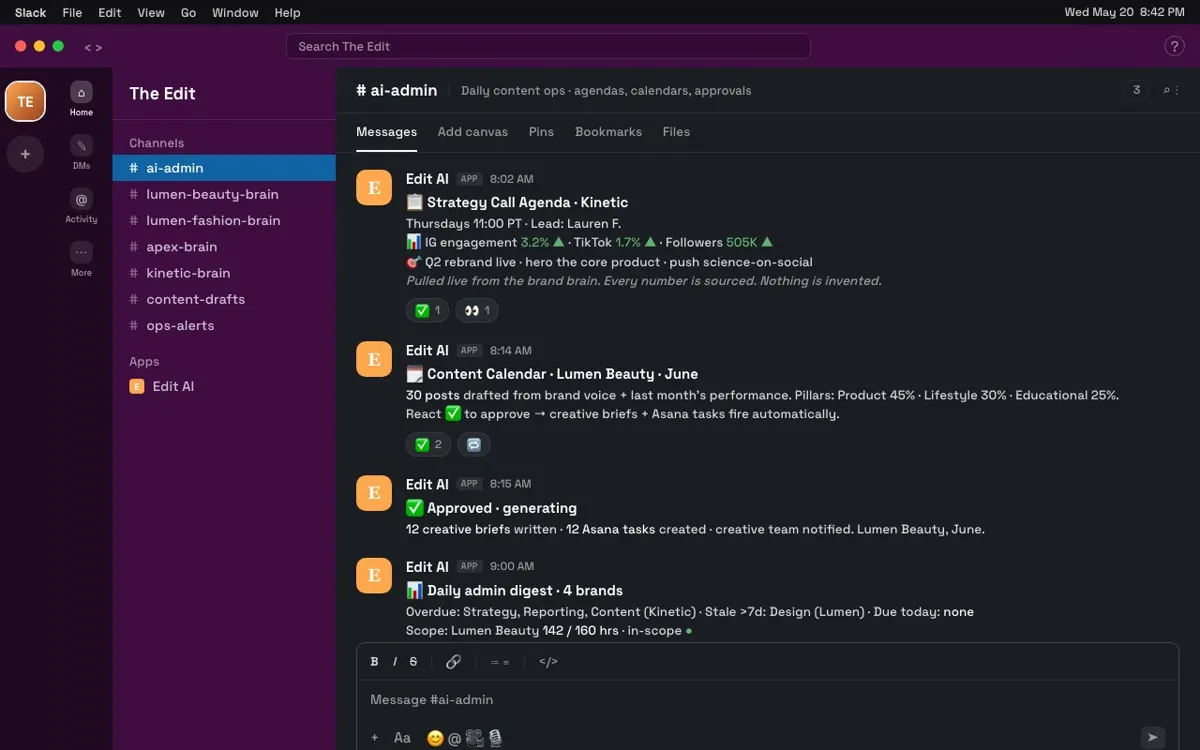1200x750 pixels.
Task: Click into the Message #ai-admin field
Action: pos(767,700)
